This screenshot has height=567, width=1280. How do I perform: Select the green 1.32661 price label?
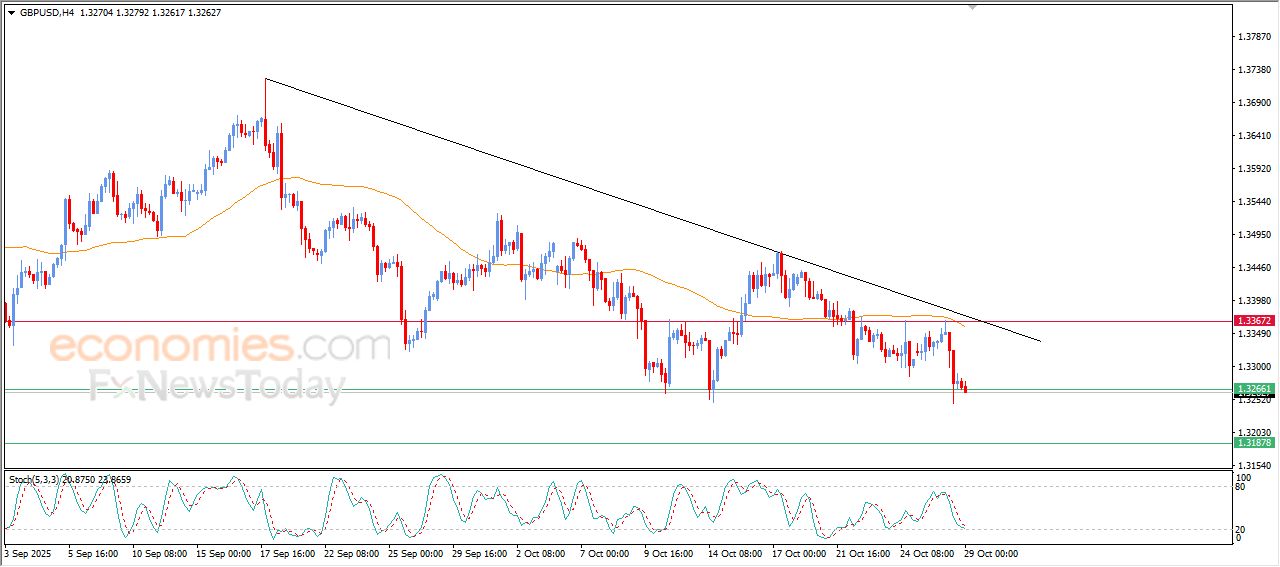[1253, 389]
